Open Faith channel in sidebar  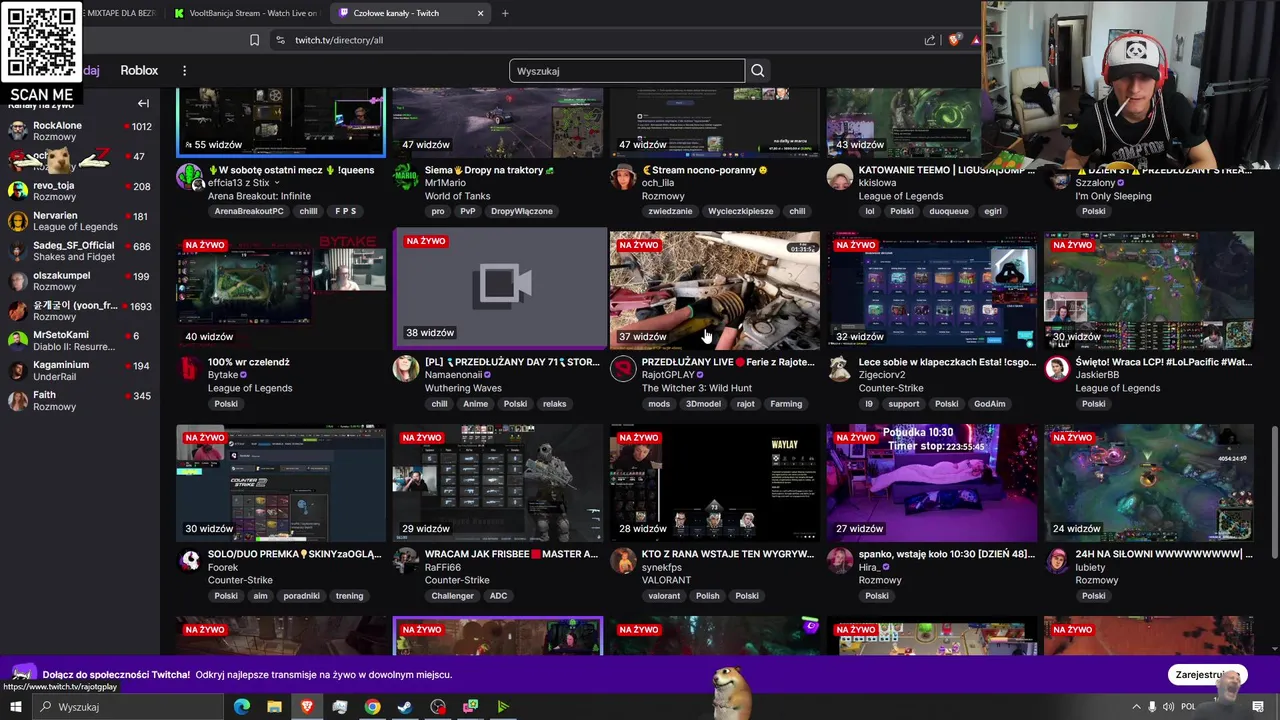click(80, 401)
